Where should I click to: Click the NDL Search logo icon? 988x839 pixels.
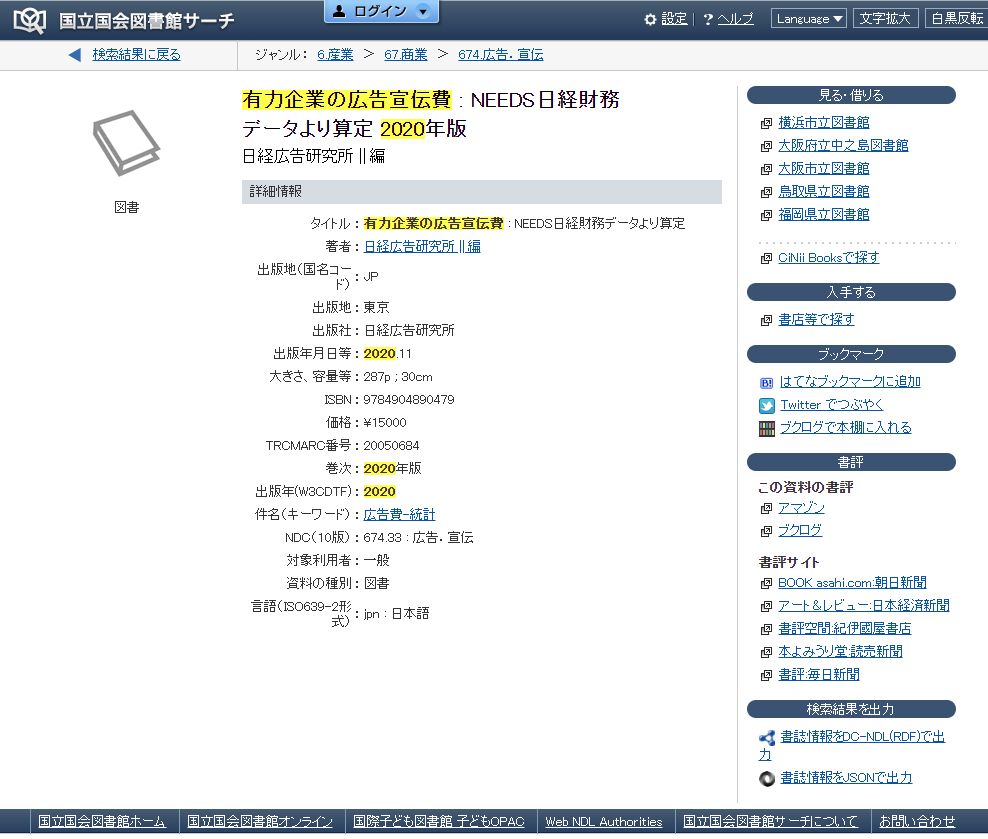pyautogui.click(x=30, y=20)
